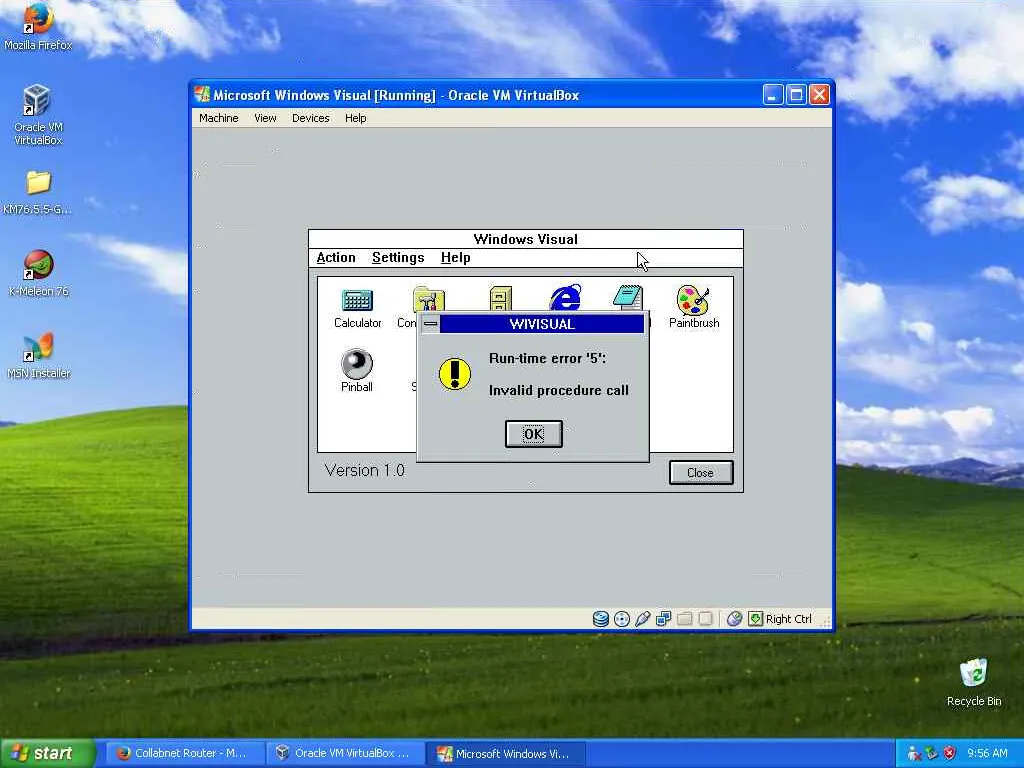Switch to Oracle VM VirtualBox taskbar button

coord(344,753)
